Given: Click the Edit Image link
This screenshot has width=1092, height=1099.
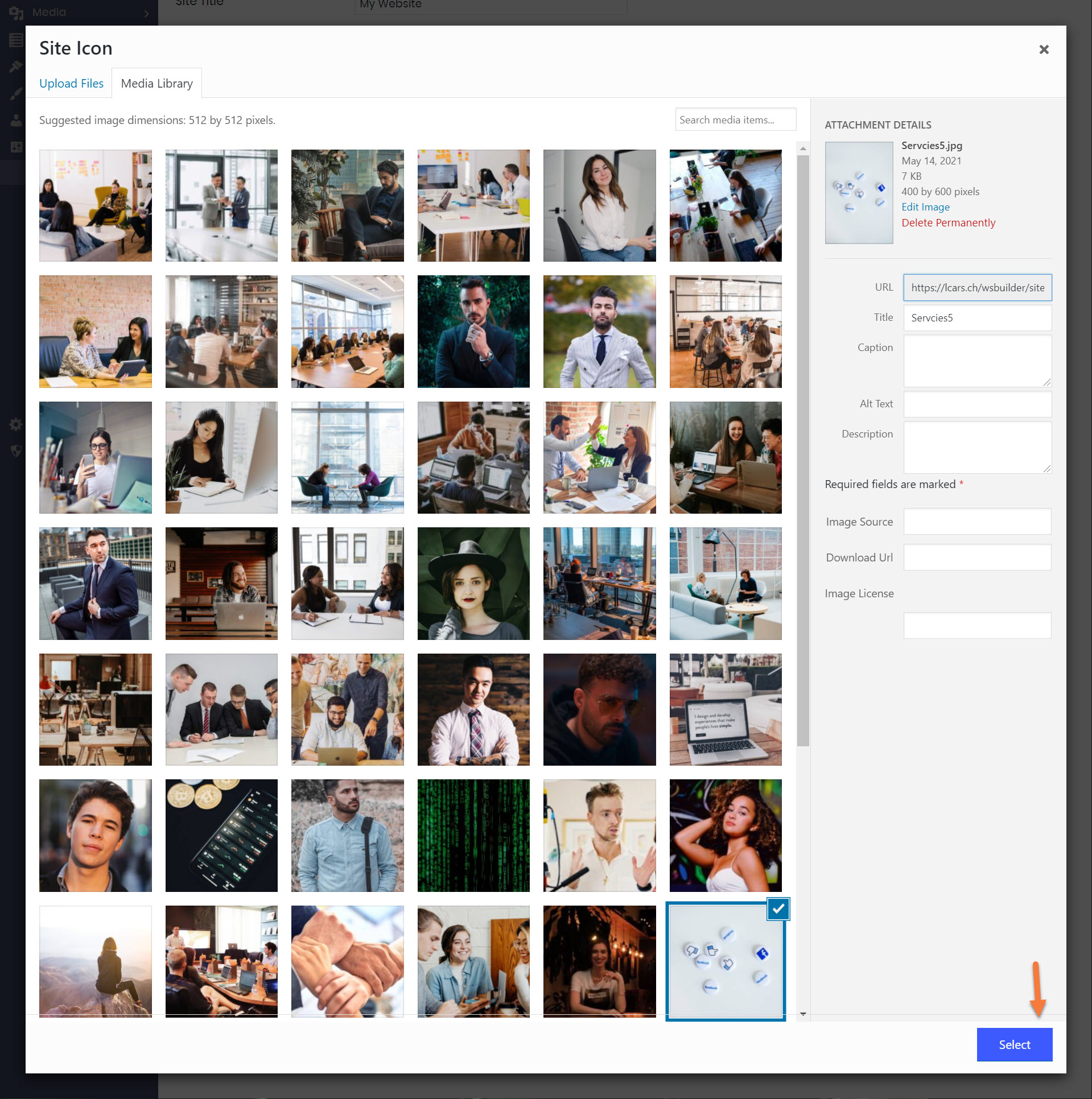Looking at the screenshot, I should tap(925, 207).
